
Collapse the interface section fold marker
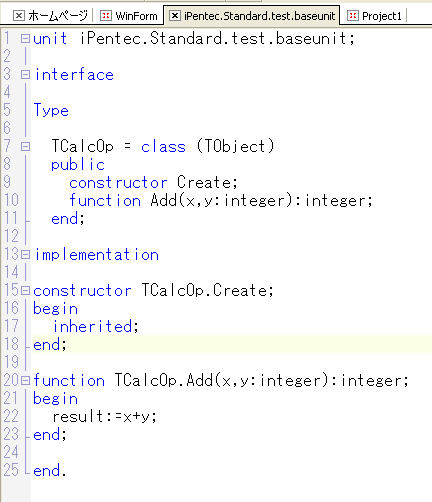click(25, 75)
